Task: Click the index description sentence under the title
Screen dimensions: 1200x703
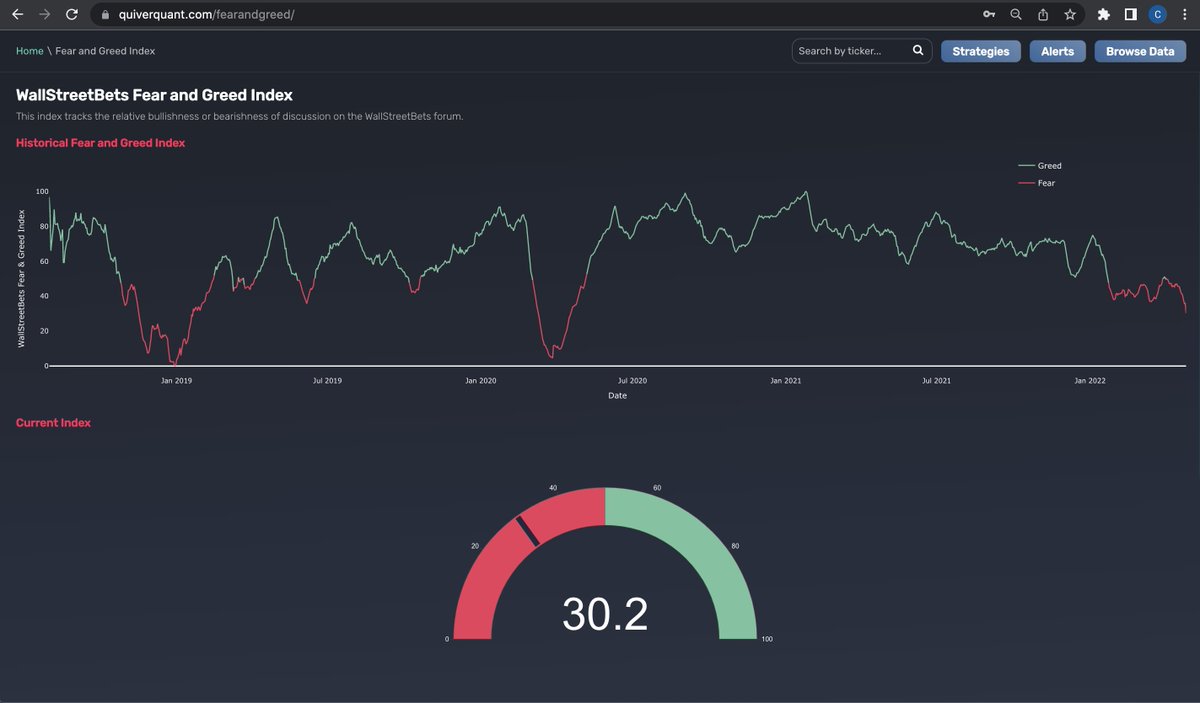Action: tap(239, 117)
